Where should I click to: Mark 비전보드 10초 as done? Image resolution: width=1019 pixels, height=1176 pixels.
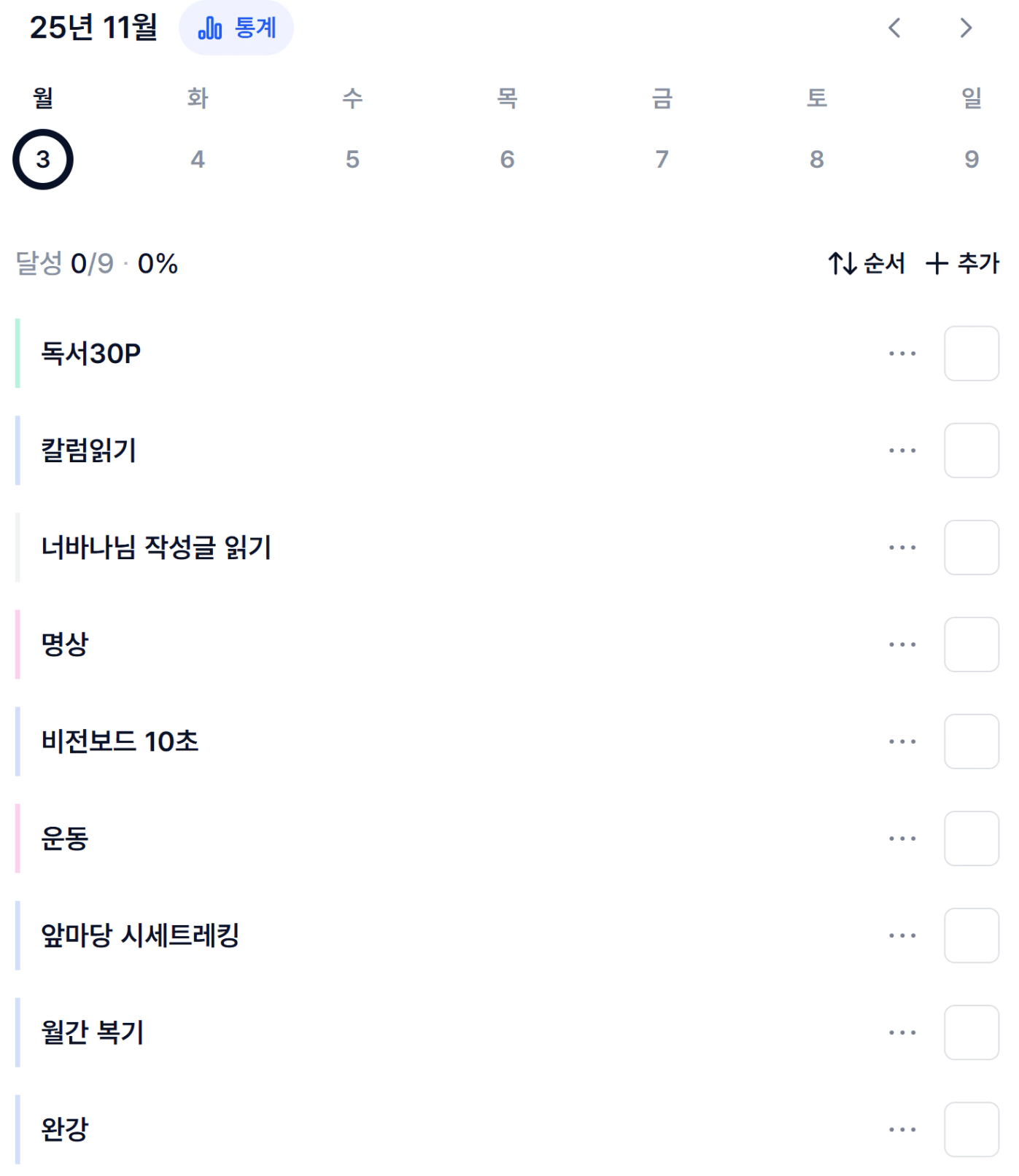[971, 741]
